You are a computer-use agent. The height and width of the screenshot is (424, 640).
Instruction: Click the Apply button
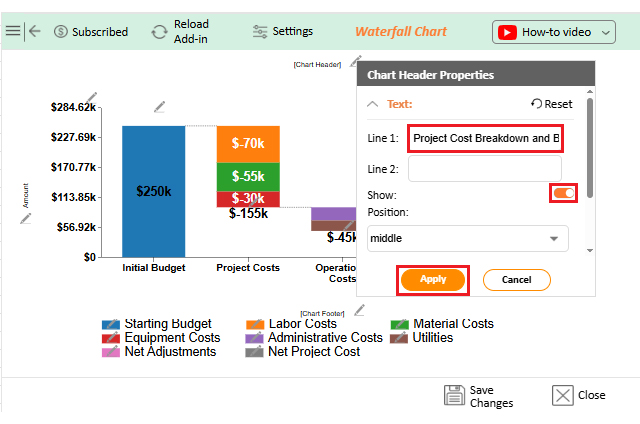(433, 279)
